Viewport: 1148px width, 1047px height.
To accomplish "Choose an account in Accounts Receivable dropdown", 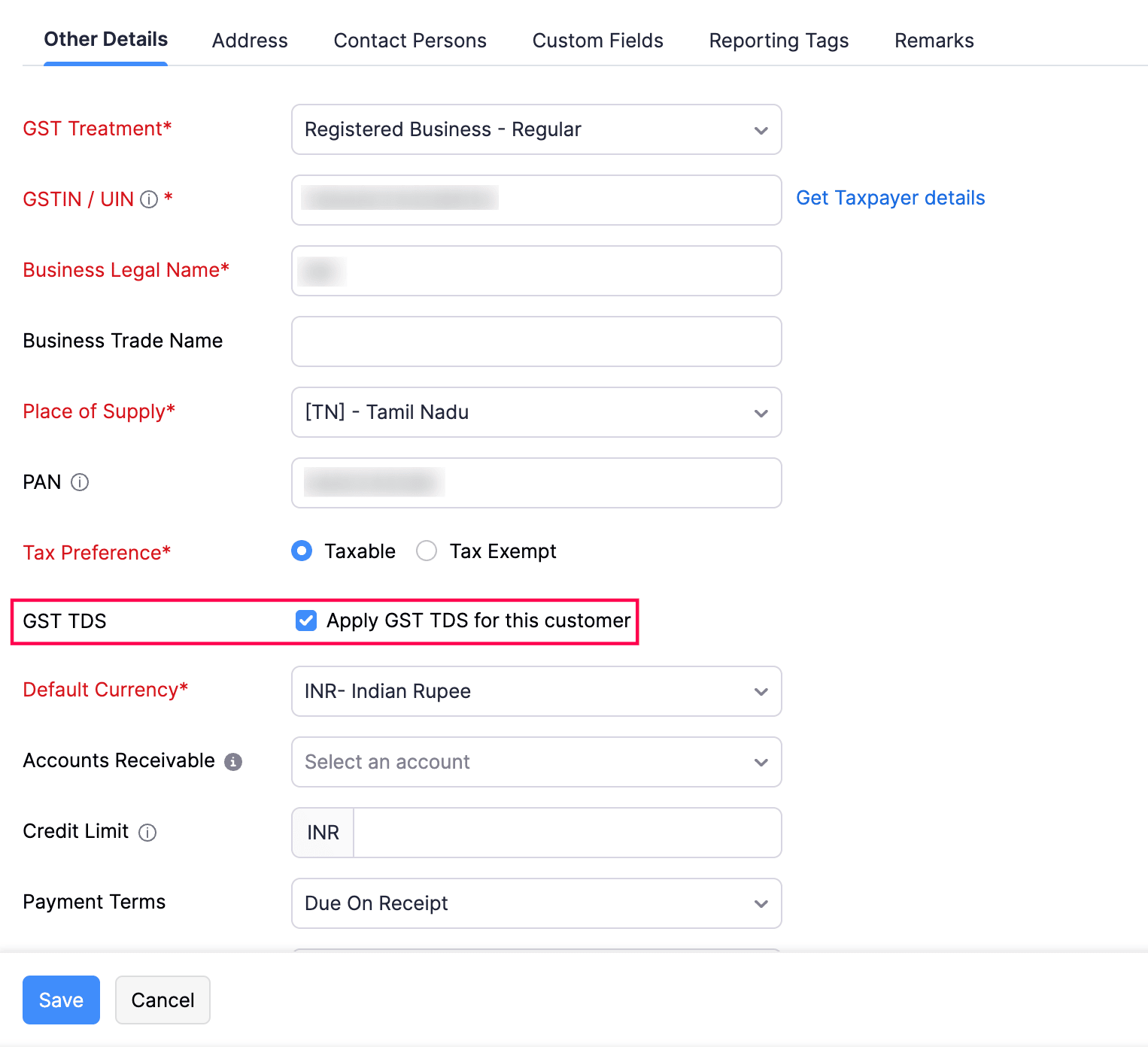I will pyautogui.click(x=536, y=762).
